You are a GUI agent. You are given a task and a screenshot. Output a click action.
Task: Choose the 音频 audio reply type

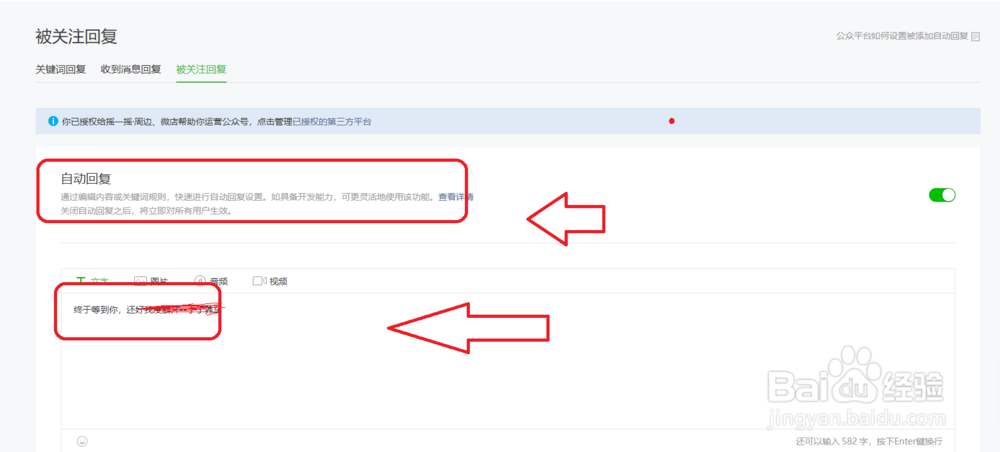[211, 281]
